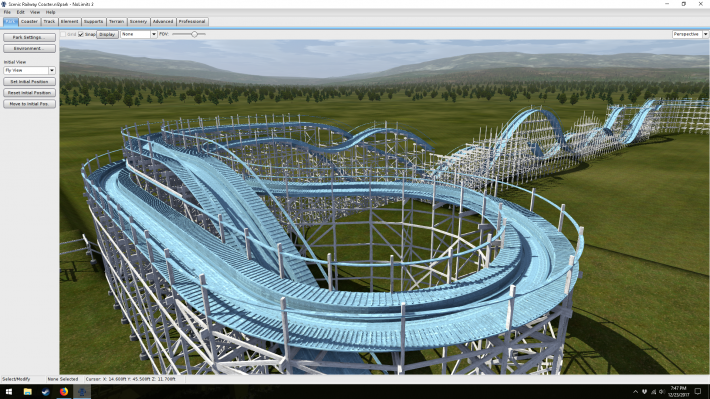710x399 pixels.
Task: Click the Initial View label
Action: click(15, 62)
